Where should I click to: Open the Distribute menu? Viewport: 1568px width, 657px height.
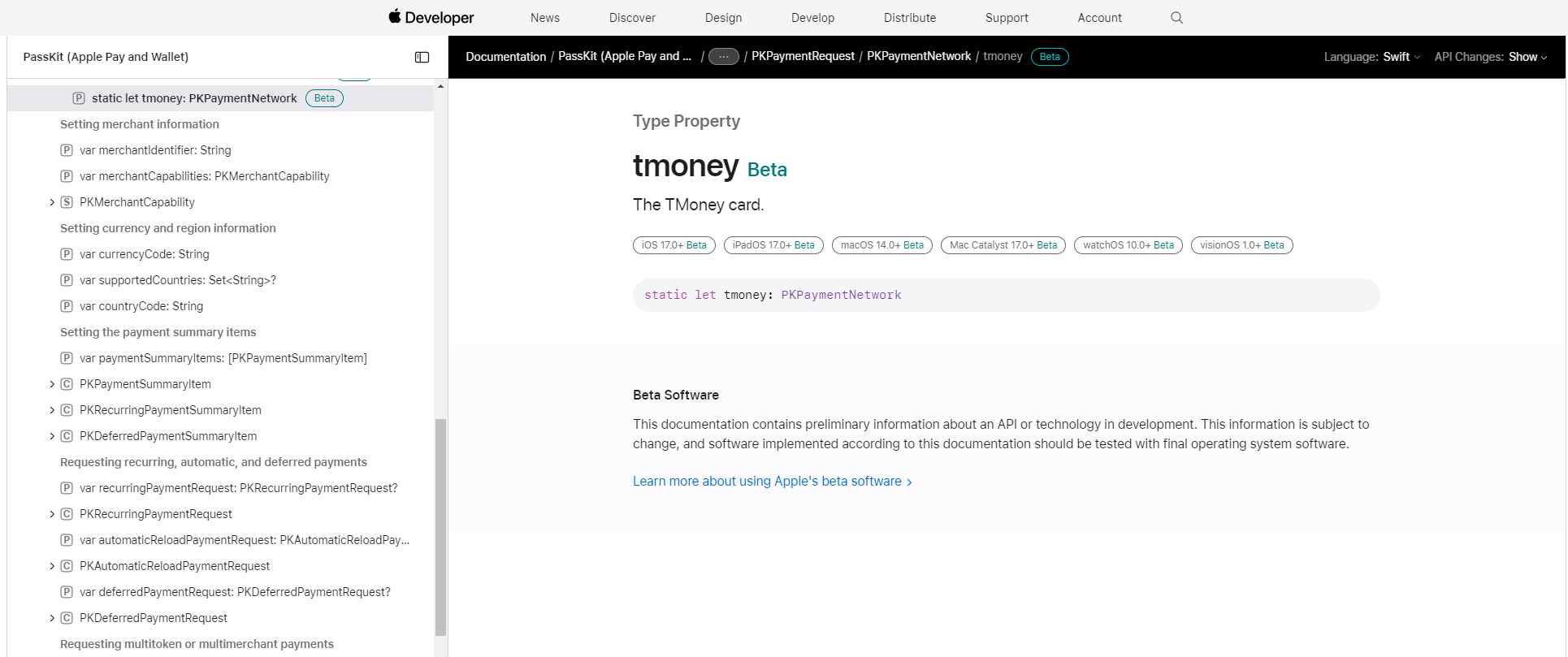[910, 18]
